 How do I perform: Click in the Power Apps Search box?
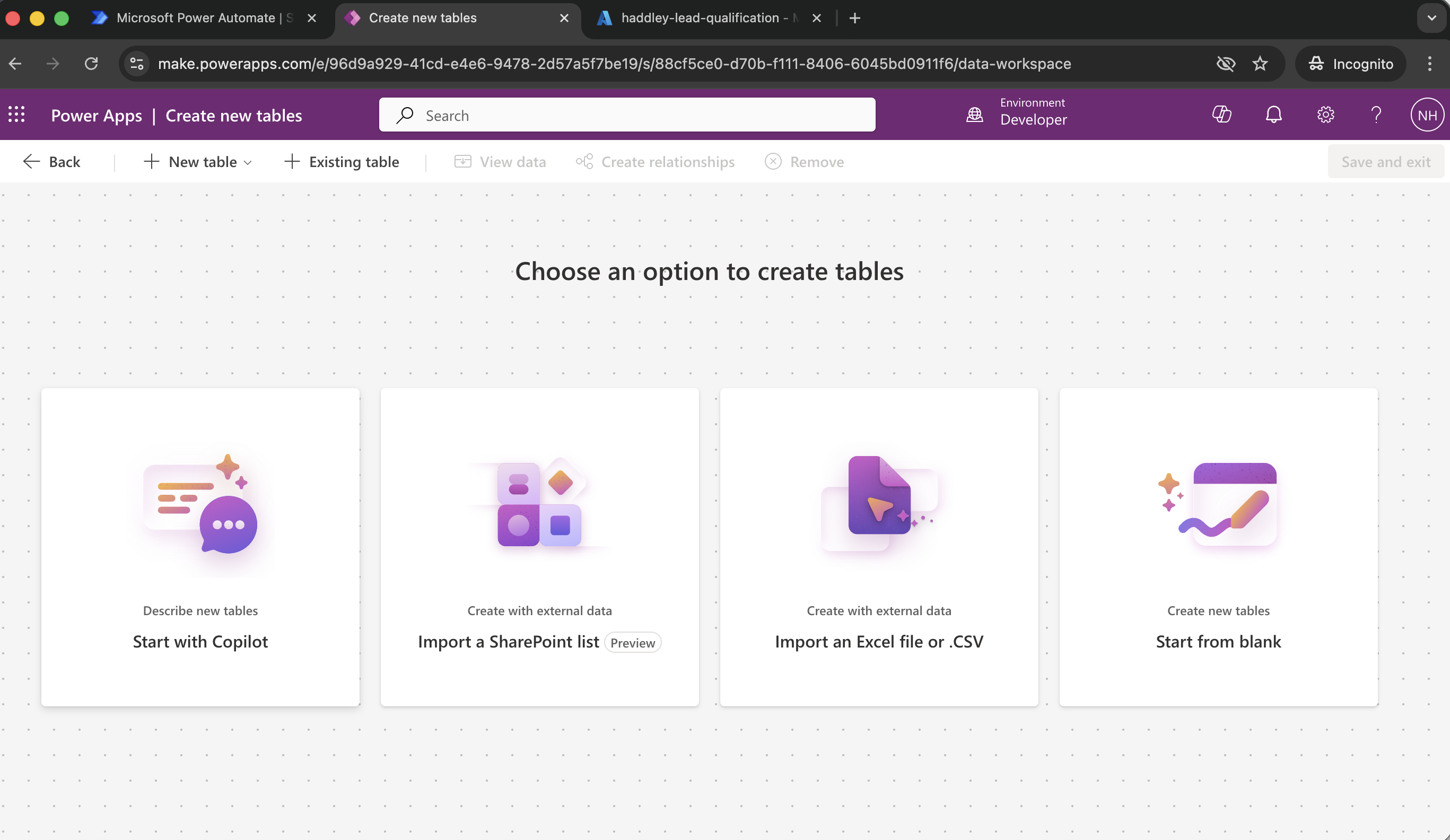point(627,115)
